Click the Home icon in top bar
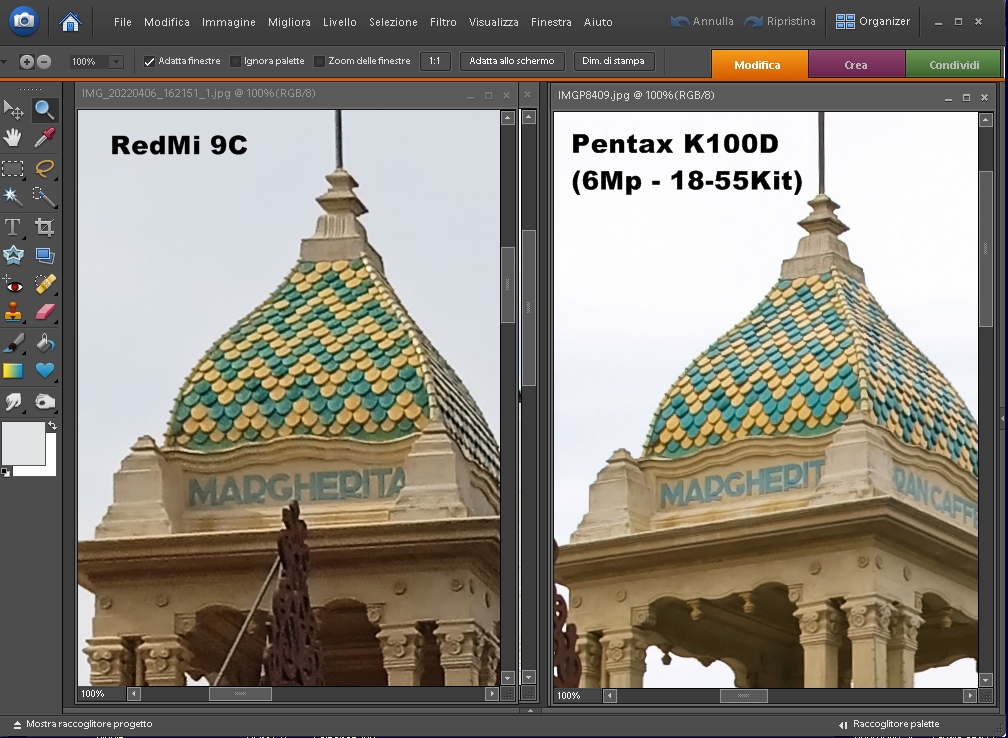The image size is (1008, 738). click(x=70, y=22)
